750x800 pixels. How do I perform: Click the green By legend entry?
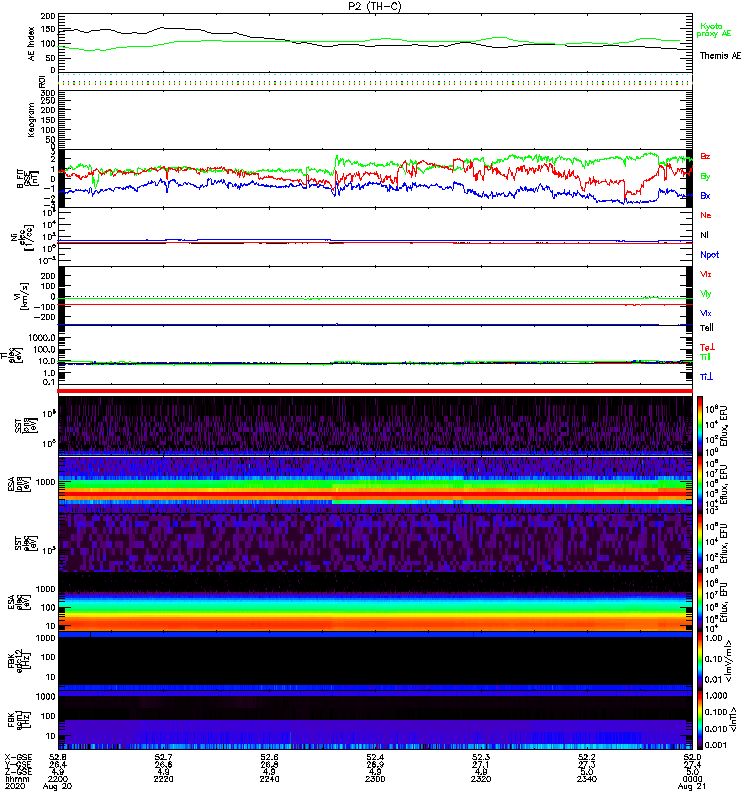(x=706, y=176)
